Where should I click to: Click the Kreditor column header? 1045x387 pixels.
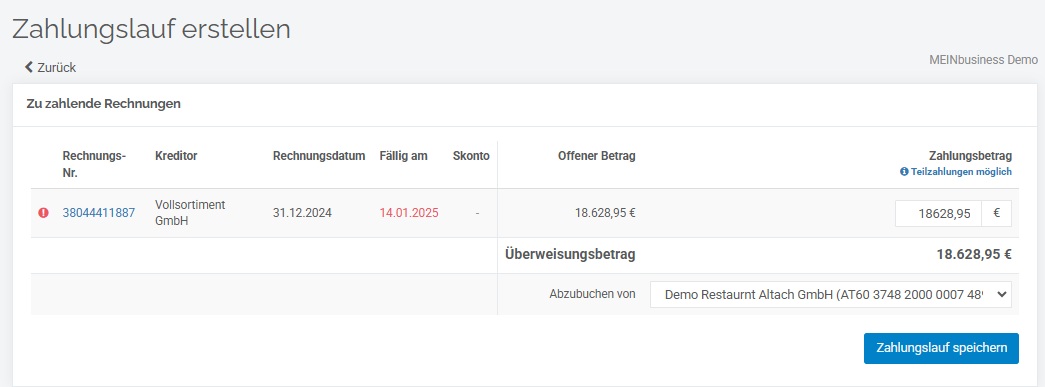(x=176, y=156)
